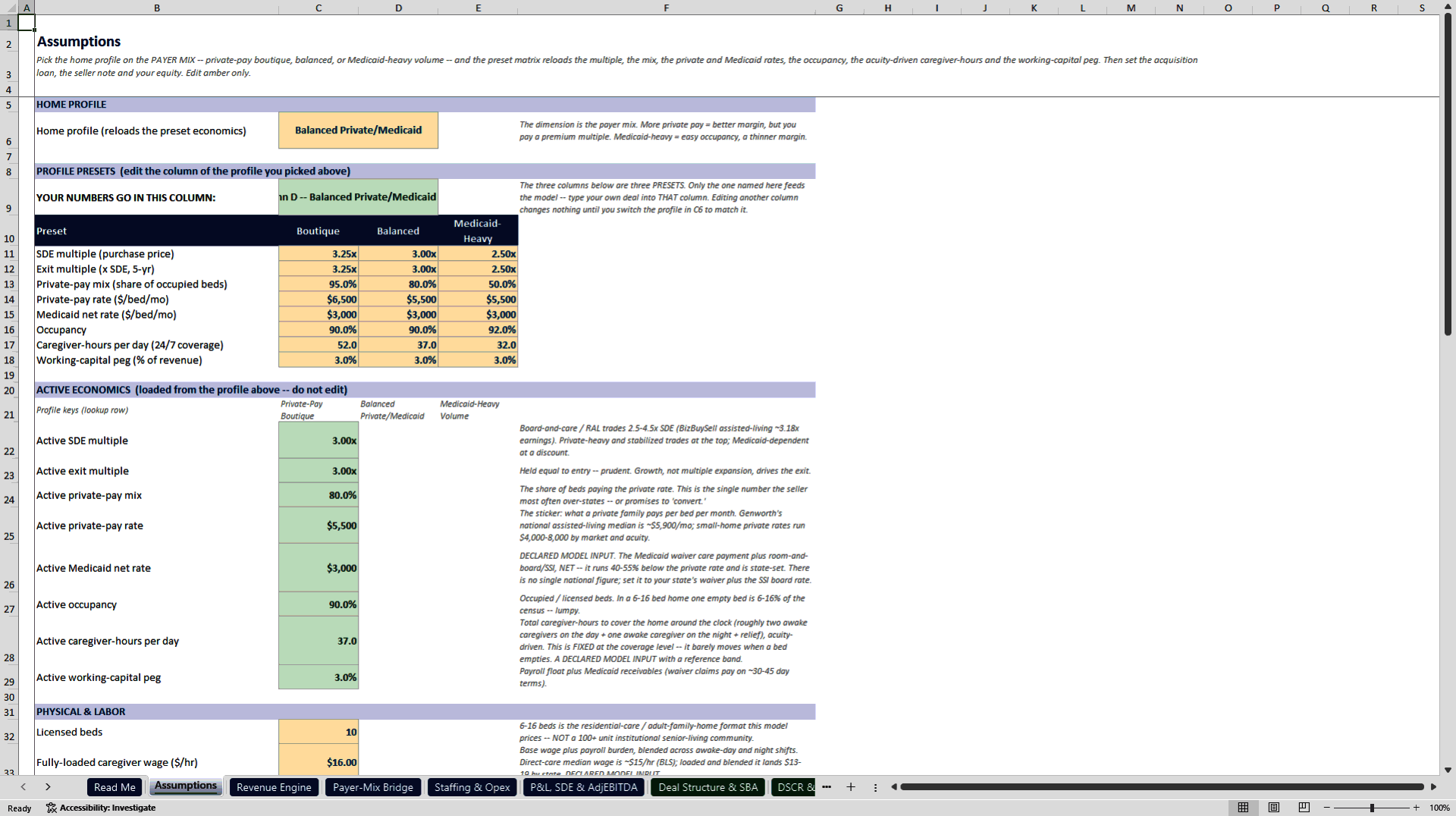This screenshot has width=1456, height=816.
Task: Switch to the Revenue Engine sheet tab
Action: [274, 787]
